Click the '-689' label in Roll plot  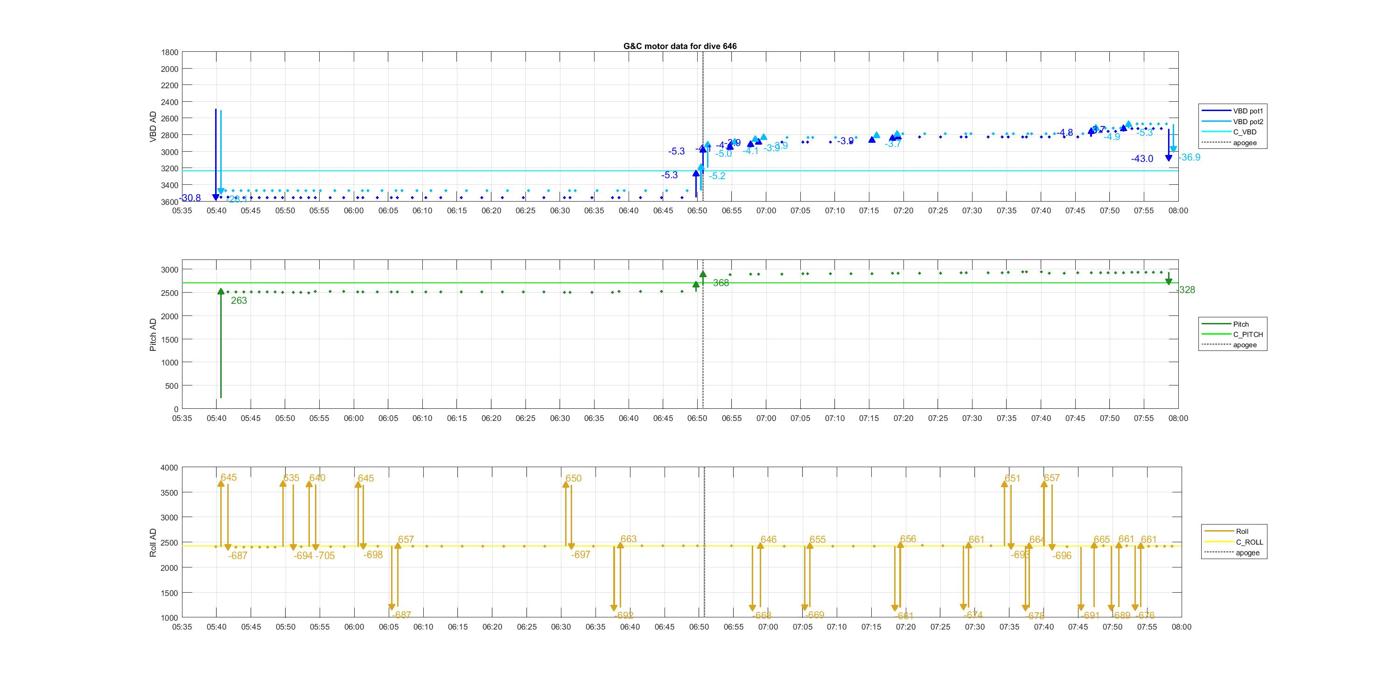(x=1121, y=616)
